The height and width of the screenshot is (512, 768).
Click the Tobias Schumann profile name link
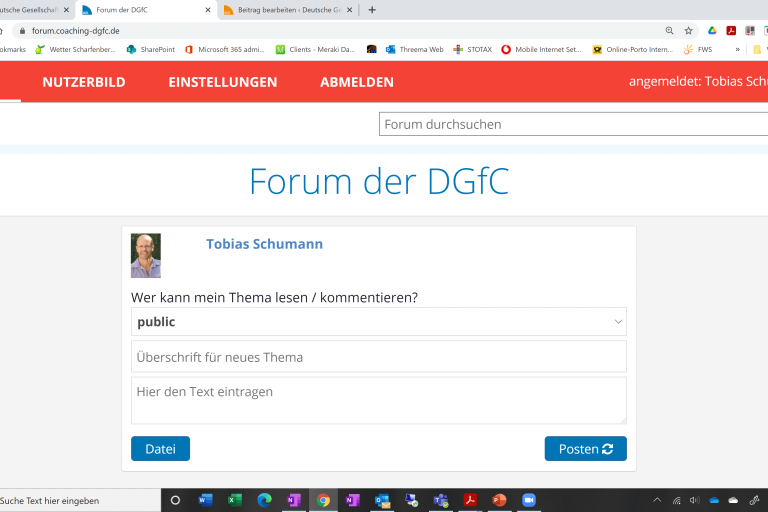(264, 244)
